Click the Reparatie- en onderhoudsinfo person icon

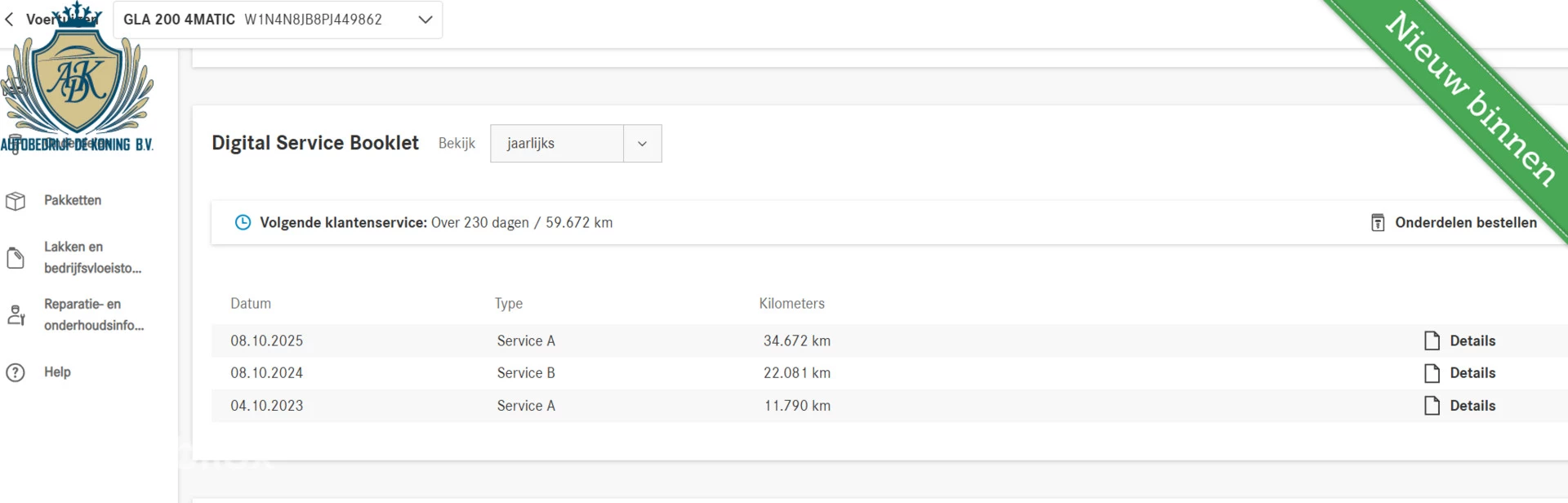coord(16,315)
